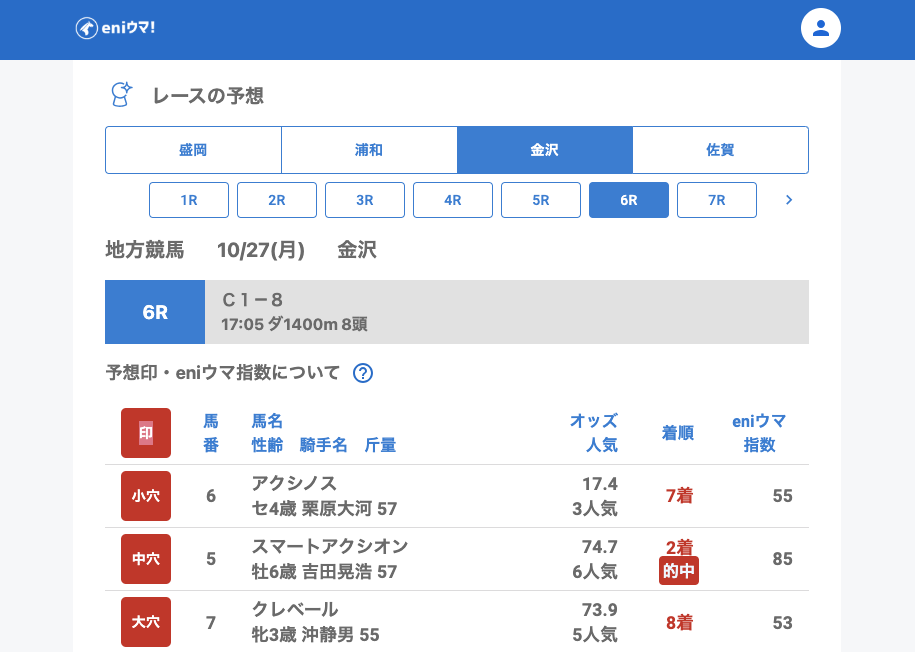The image size is (915, 652).
Task: Click the red 印 header badge
Action: (146, 433)
